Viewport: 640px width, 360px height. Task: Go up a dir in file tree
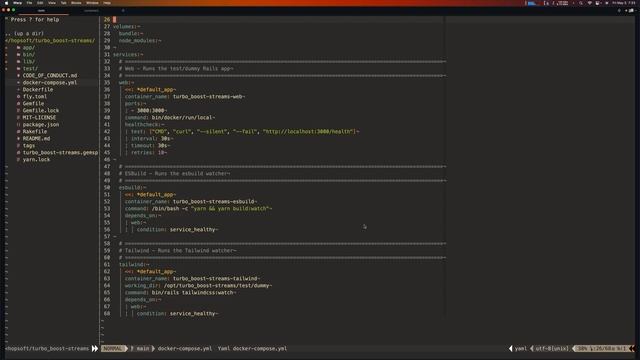click(24, 33)
